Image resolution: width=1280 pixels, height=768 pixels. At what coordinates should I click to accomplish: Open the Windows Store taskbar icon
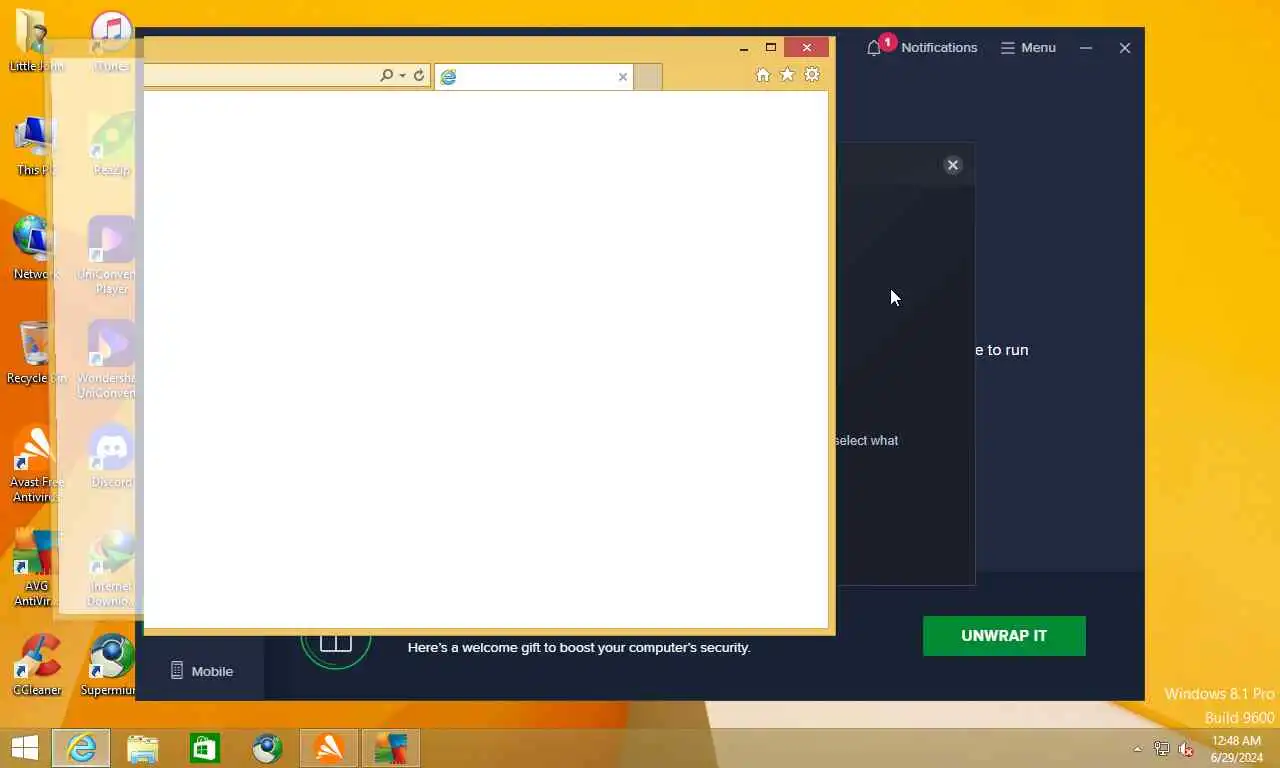tap(205, 748)
